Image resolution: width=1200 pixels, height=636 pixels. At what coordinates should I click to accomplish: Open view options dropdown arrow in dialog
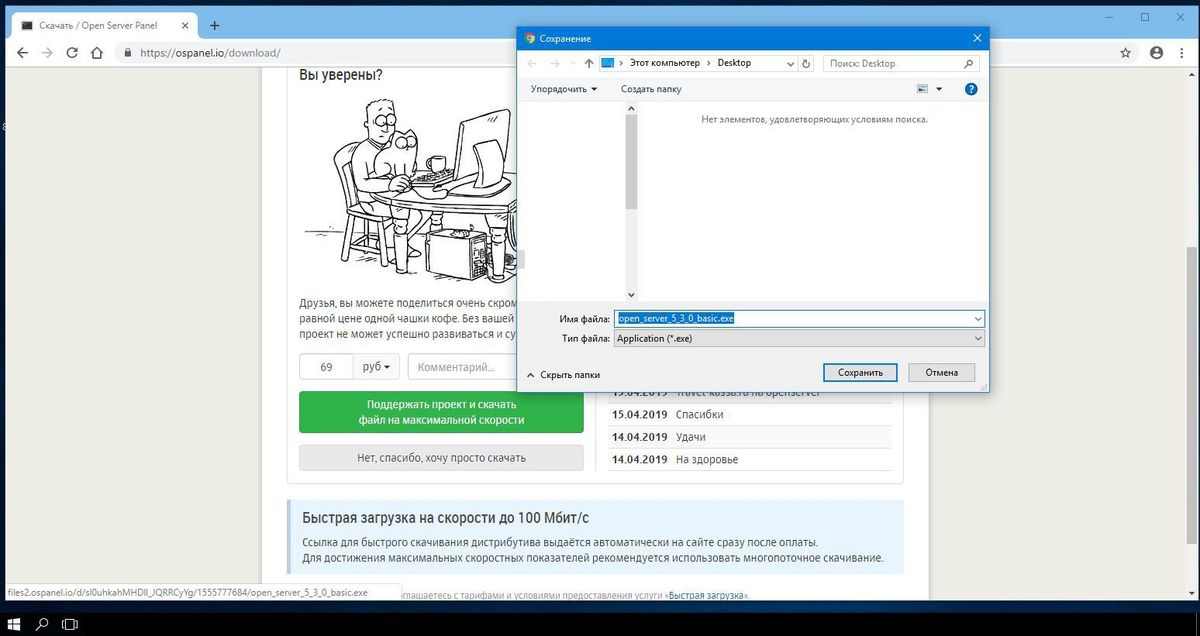point(939,89)
